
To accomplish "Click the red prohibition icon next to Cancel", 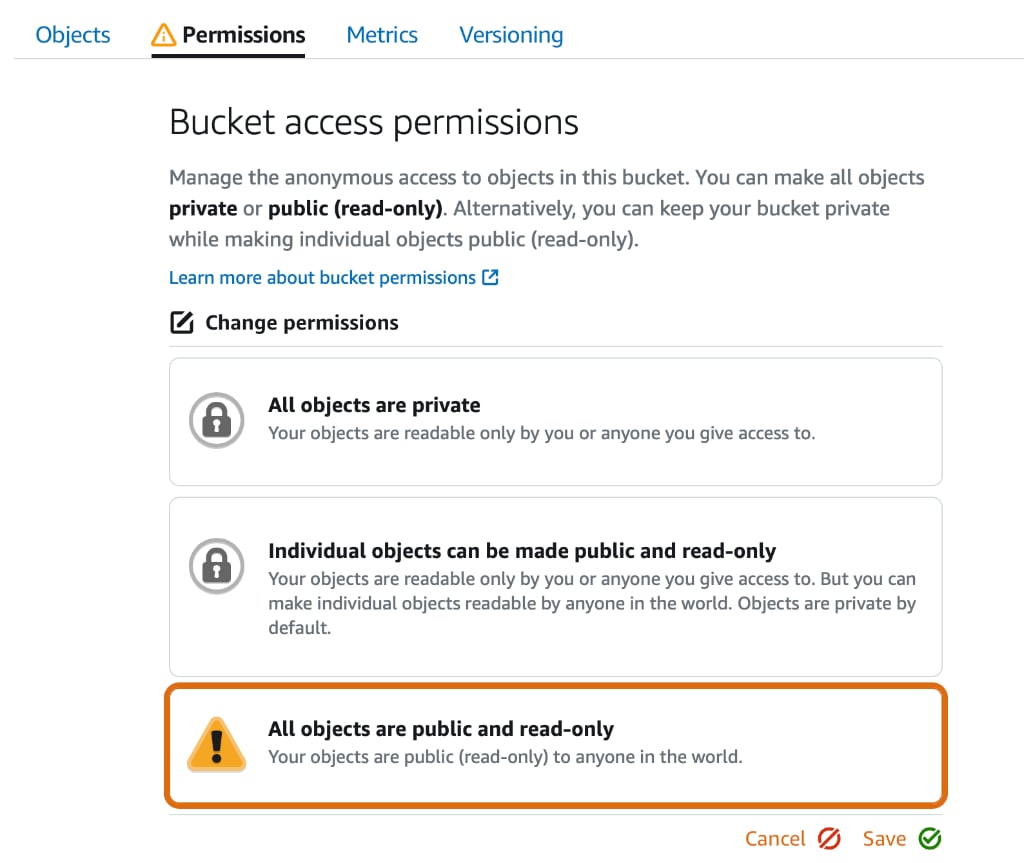I will click(828, 838).
